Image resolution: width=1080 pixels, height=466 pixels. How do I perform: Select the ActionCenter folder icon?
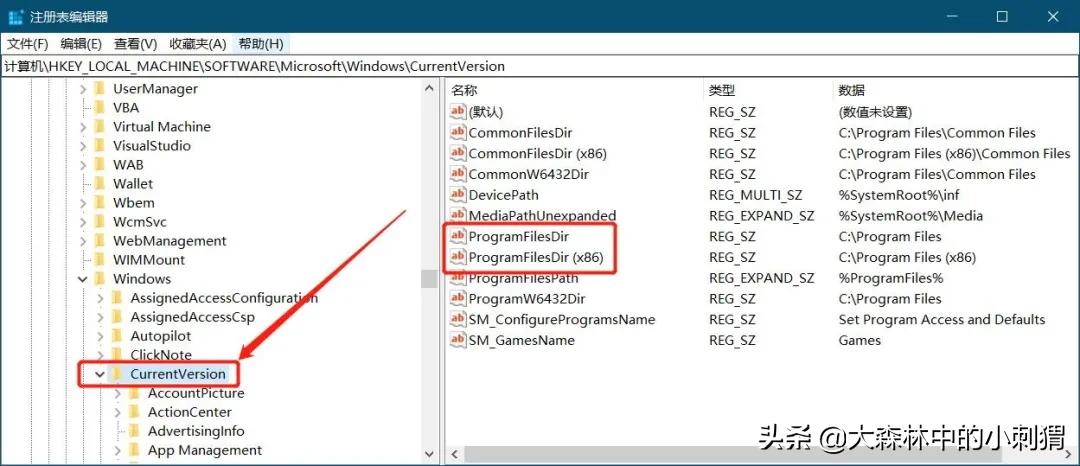coord(134,412)
